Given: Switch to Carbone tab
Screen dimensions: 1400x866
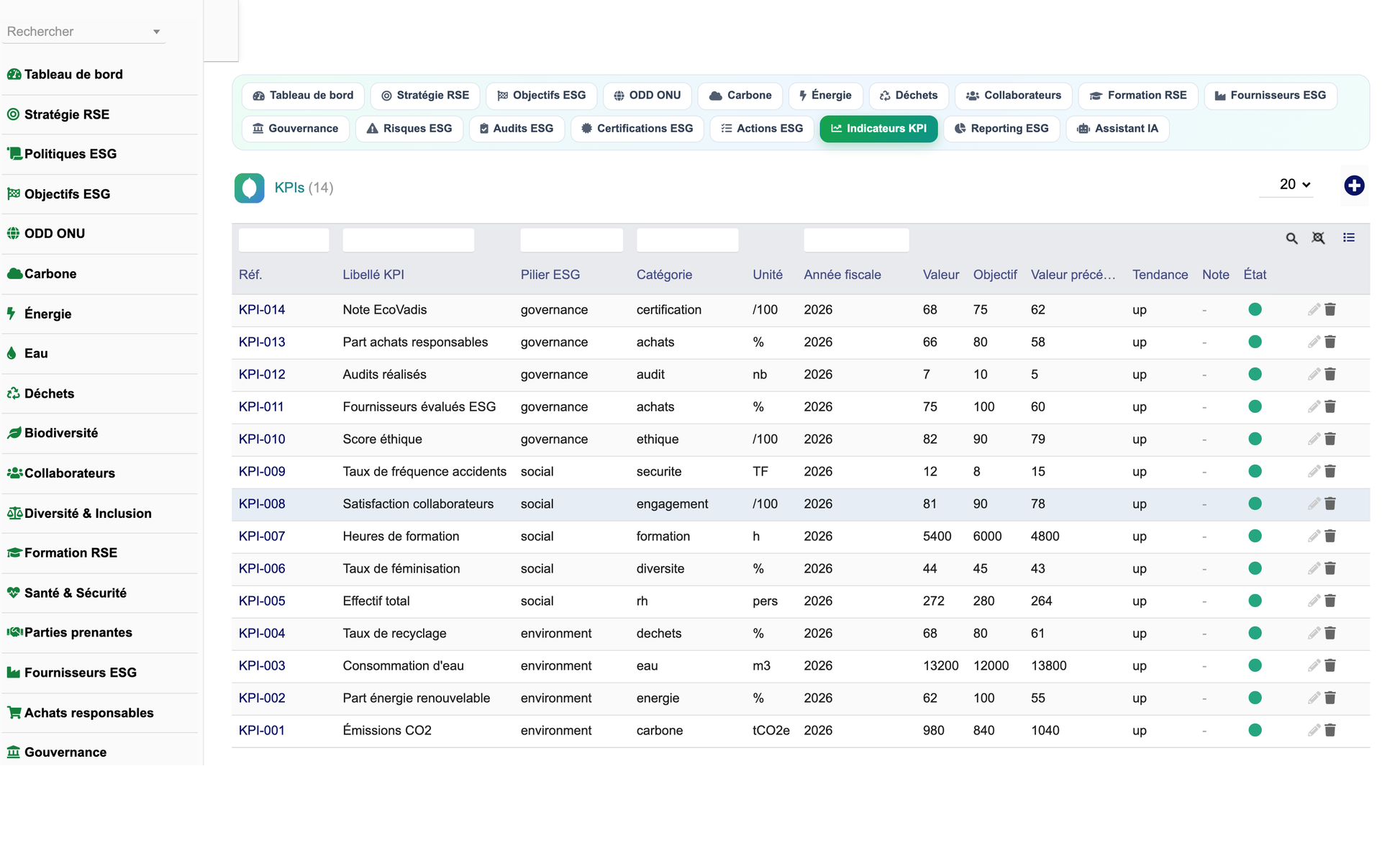Looking at the screenshot, I should pos(740,96).
